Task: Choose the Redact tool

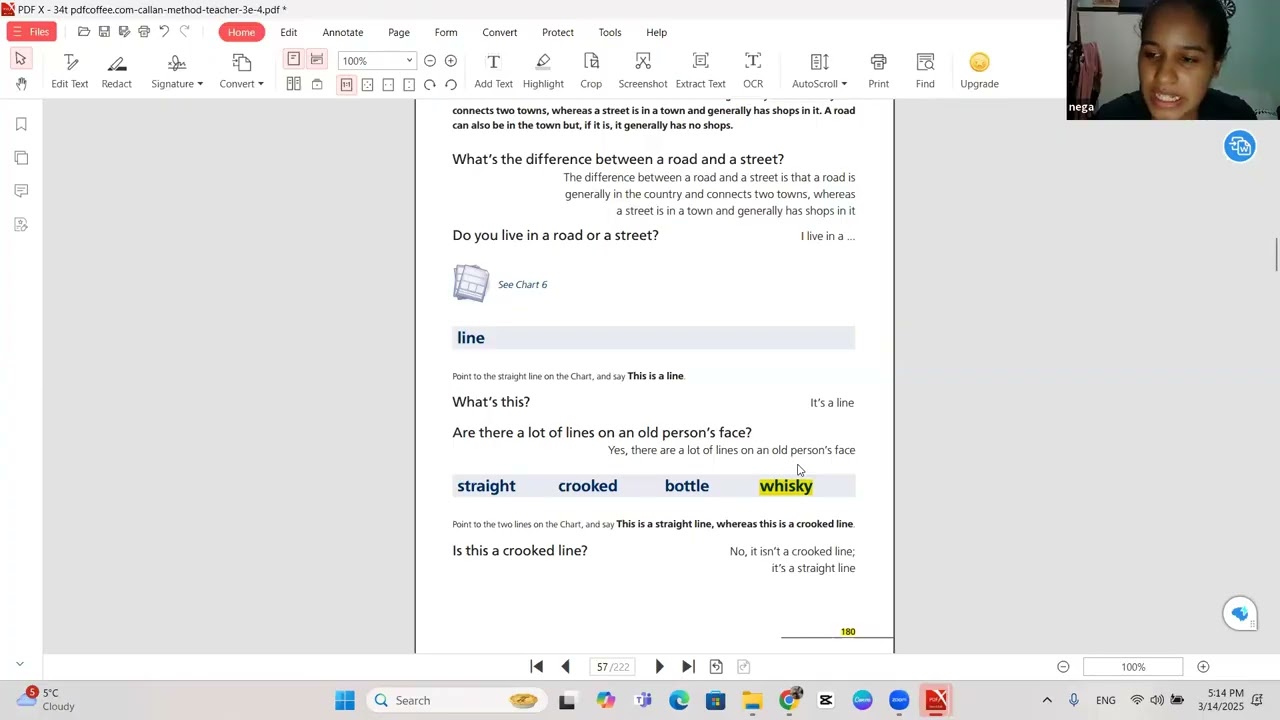Action: click(x=116, y=72)
